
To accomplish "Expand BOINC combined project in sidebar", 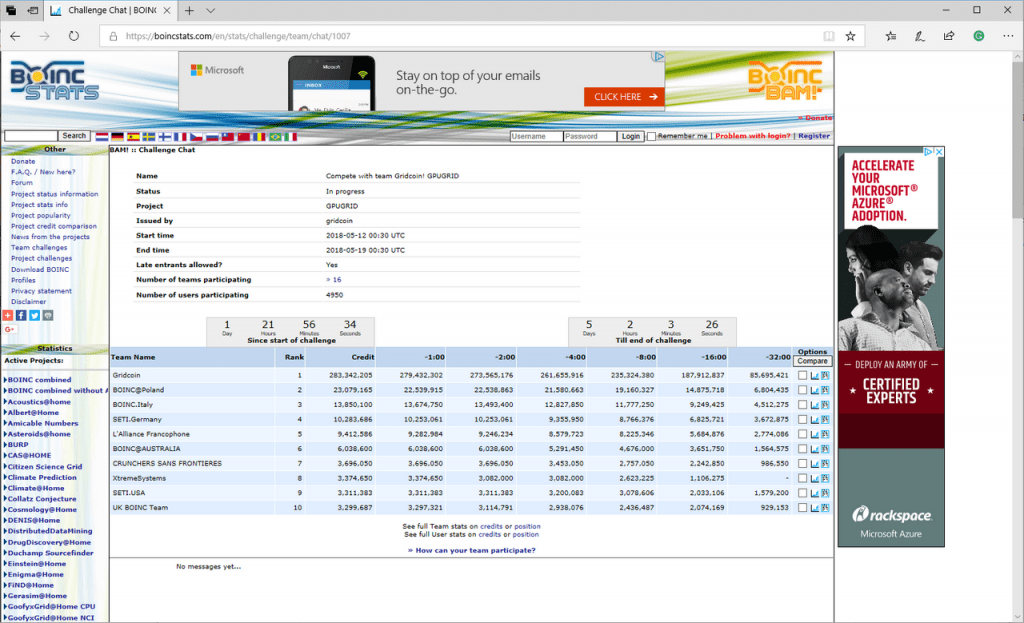I will [38, 379].
